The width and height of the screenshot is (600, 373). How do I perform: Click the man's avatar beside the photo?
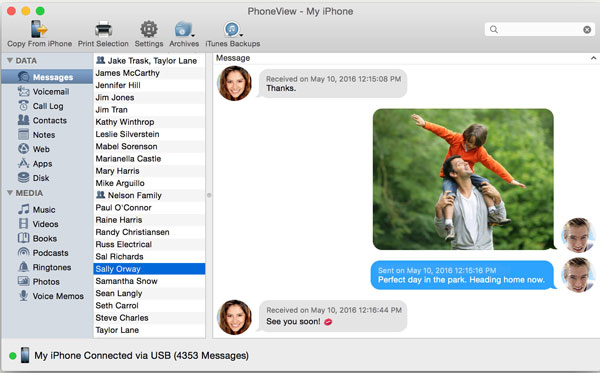pos(578,235)
